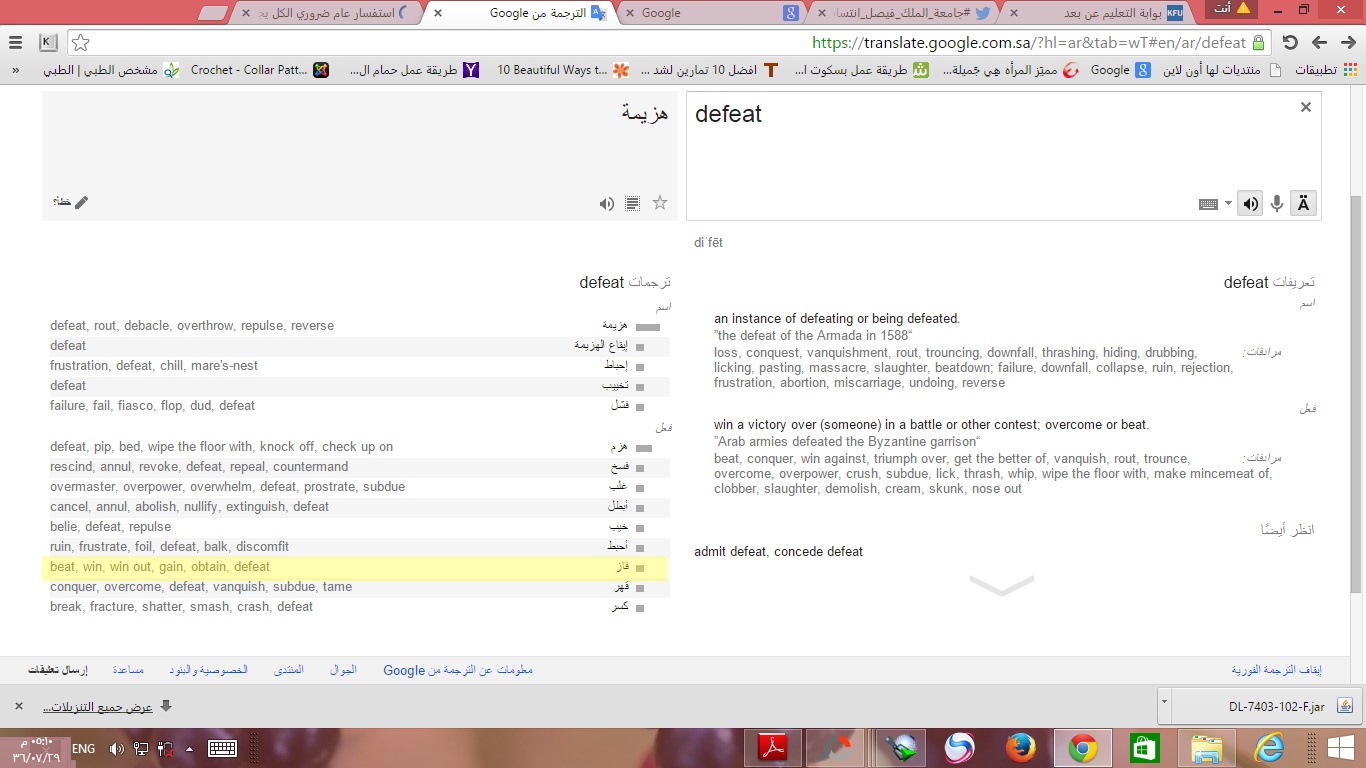This screenshot has width=1366, height=768.
Task: Bookmark this page with the star icon
Action: coord(81,43)
